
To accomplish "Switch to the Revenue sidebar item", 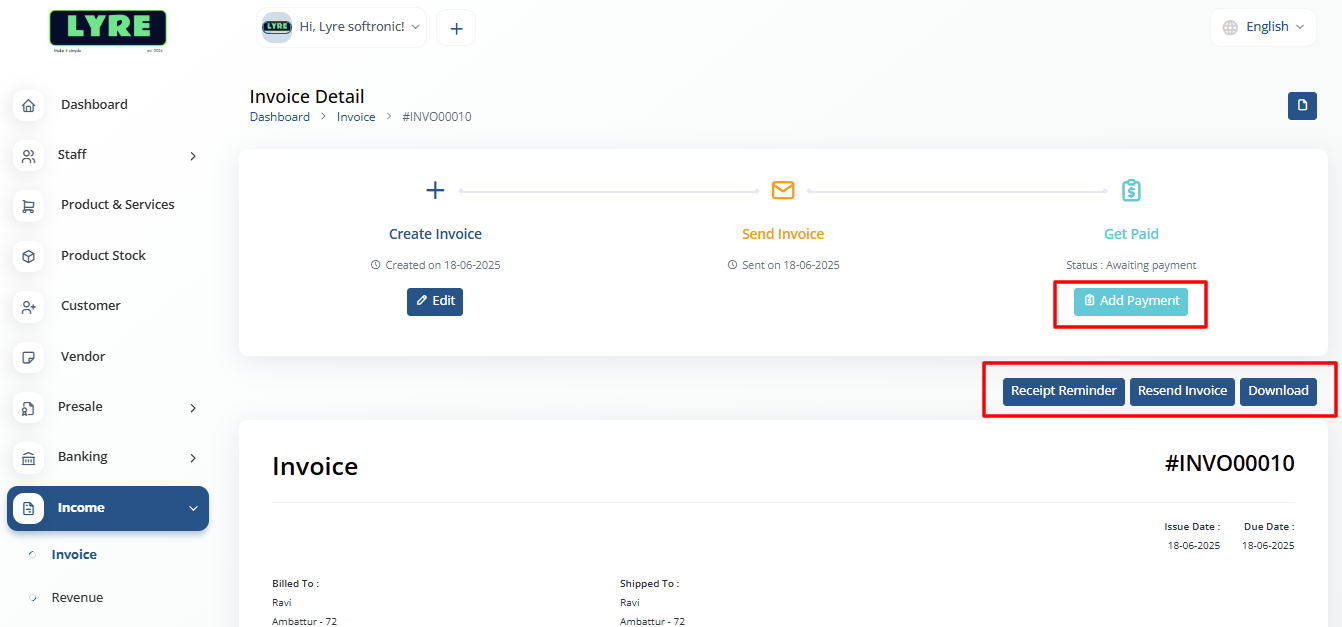I will [x=77, y=597].
